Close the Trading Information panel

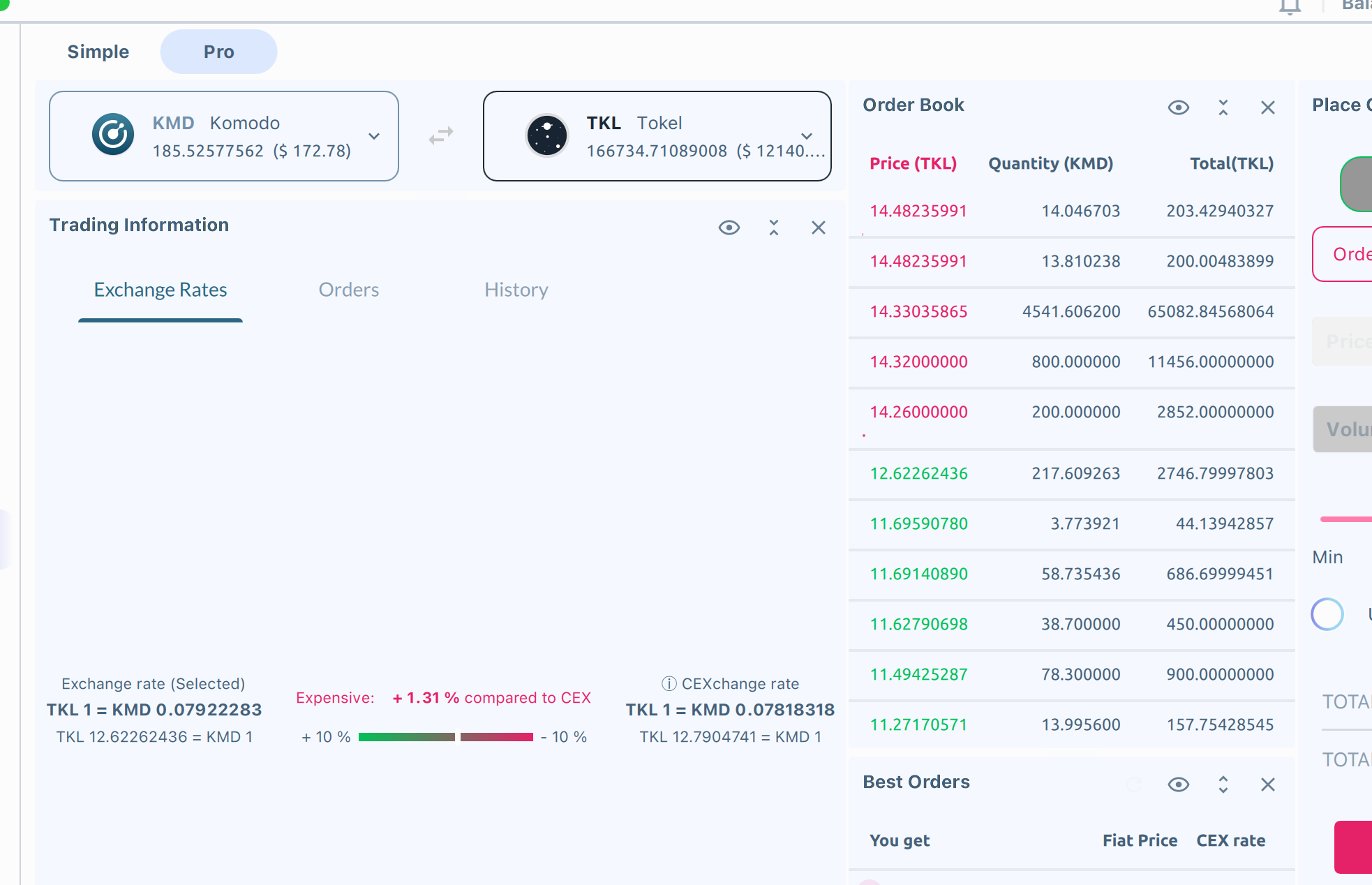(818, 228)
